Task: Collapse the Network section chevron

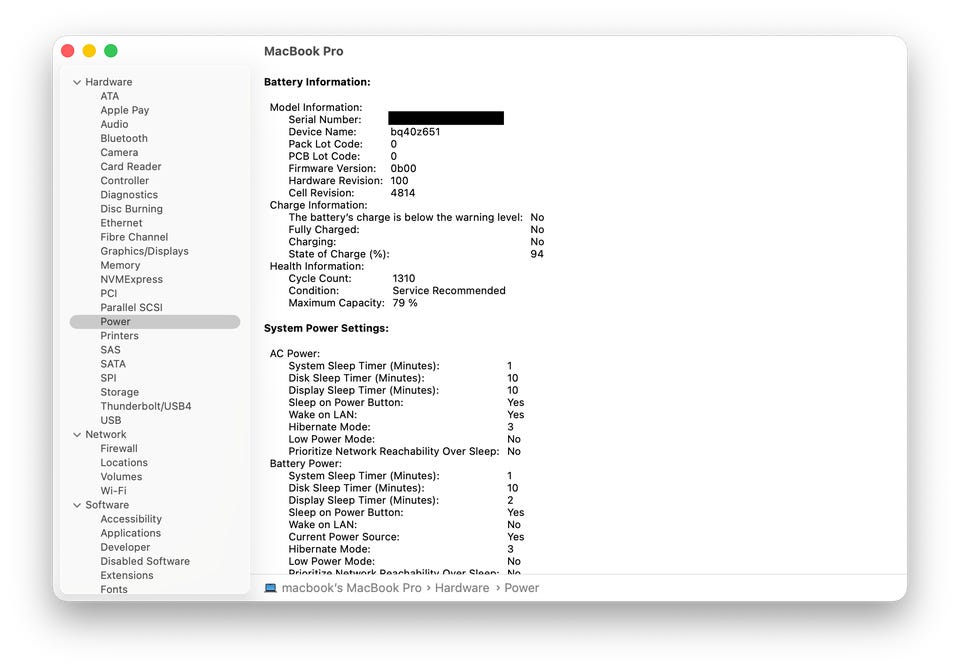Action: (77, 435)
